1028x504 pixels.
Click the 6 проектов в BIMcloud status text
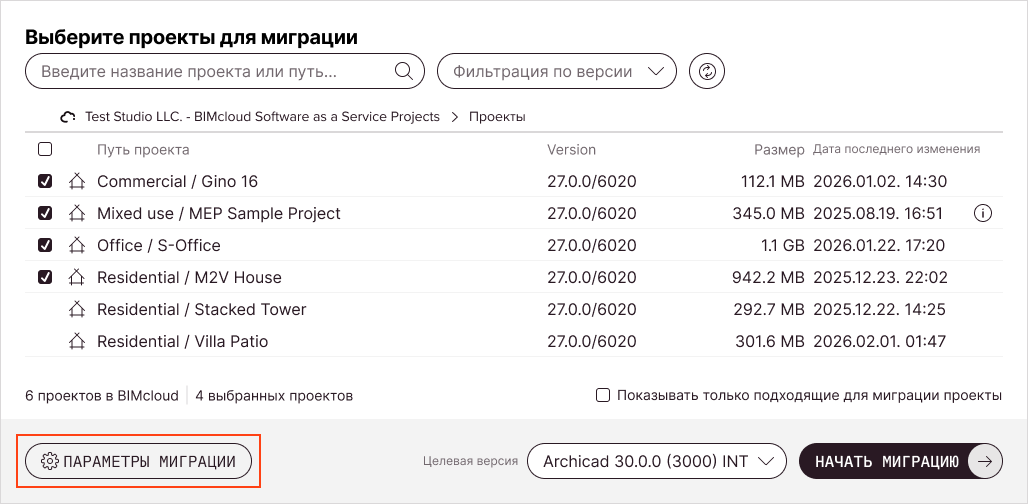coord(102,395)
